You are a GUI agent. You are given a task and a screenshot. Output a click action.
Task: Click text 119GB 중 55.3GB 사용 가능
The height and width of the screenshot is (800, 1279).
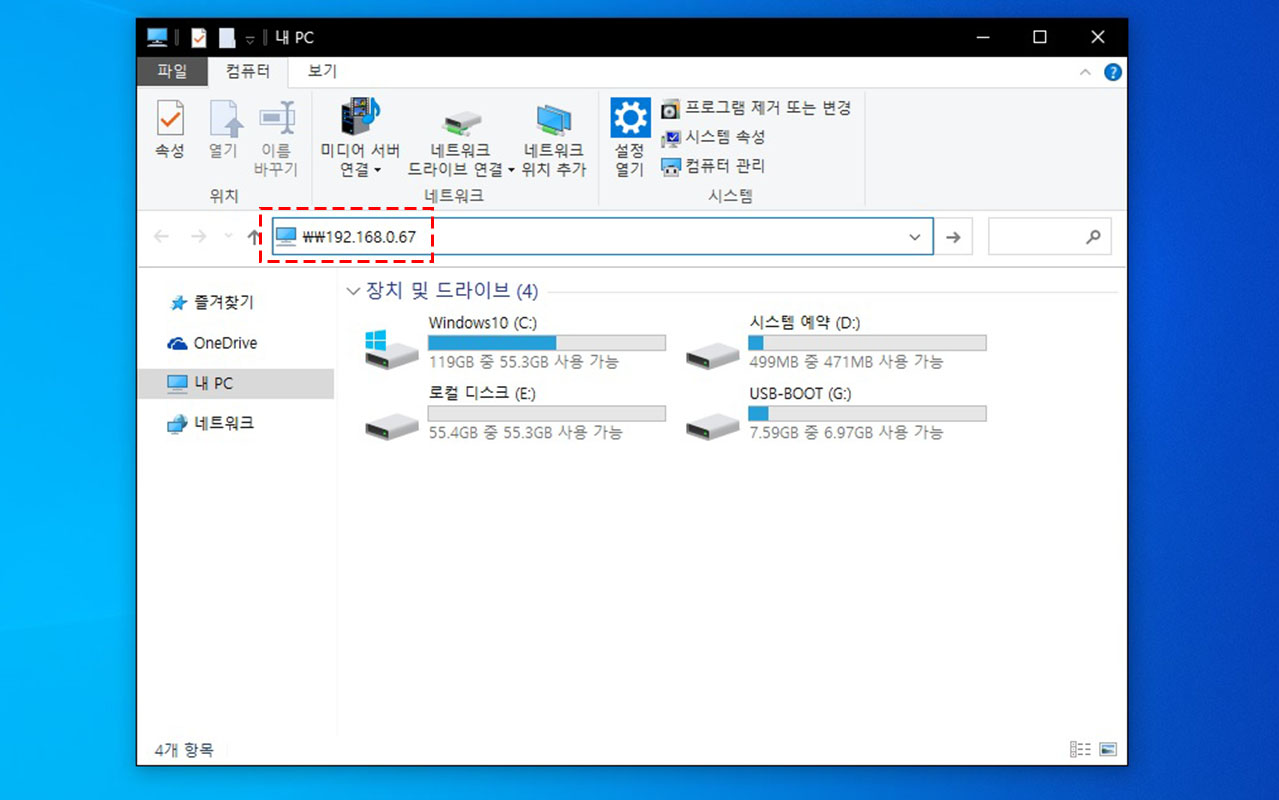click(x=524, y=362)
